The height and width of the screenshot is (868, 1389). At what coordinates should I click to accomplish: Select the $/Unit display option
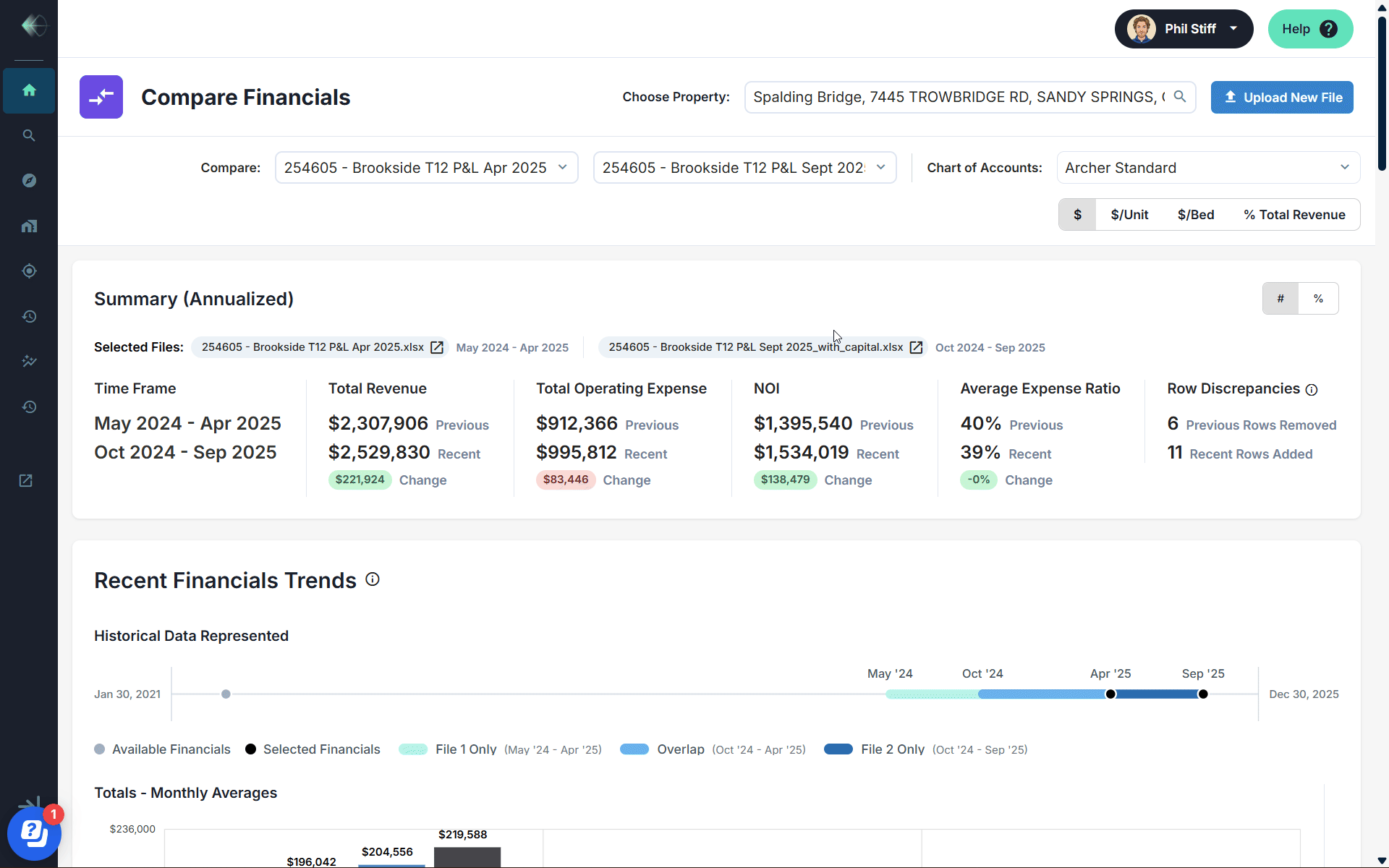[x=1129, y=215]
